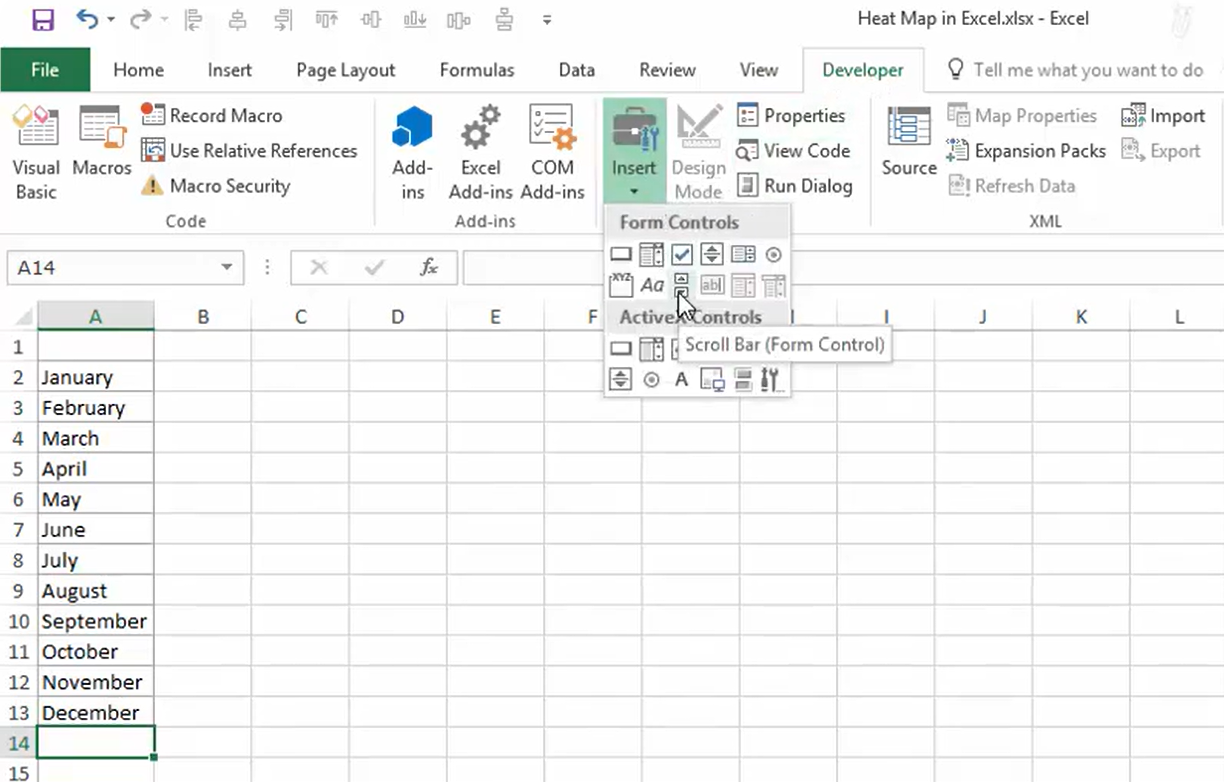Open the Visual Basic editor
Image resolution: width=1224 pixels, height=782 pixels.
coord(36,152)
